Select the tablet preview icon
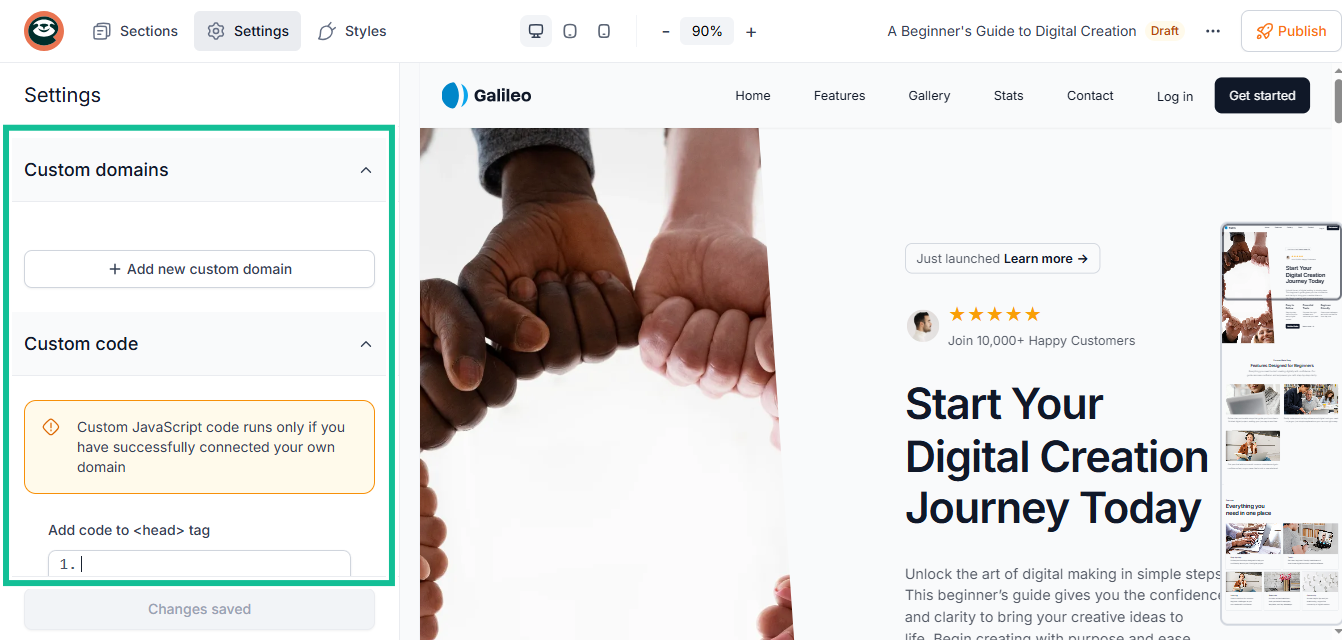Viewport: 1342px width, 640px height. pyautogui.click(x=569, y=31)
